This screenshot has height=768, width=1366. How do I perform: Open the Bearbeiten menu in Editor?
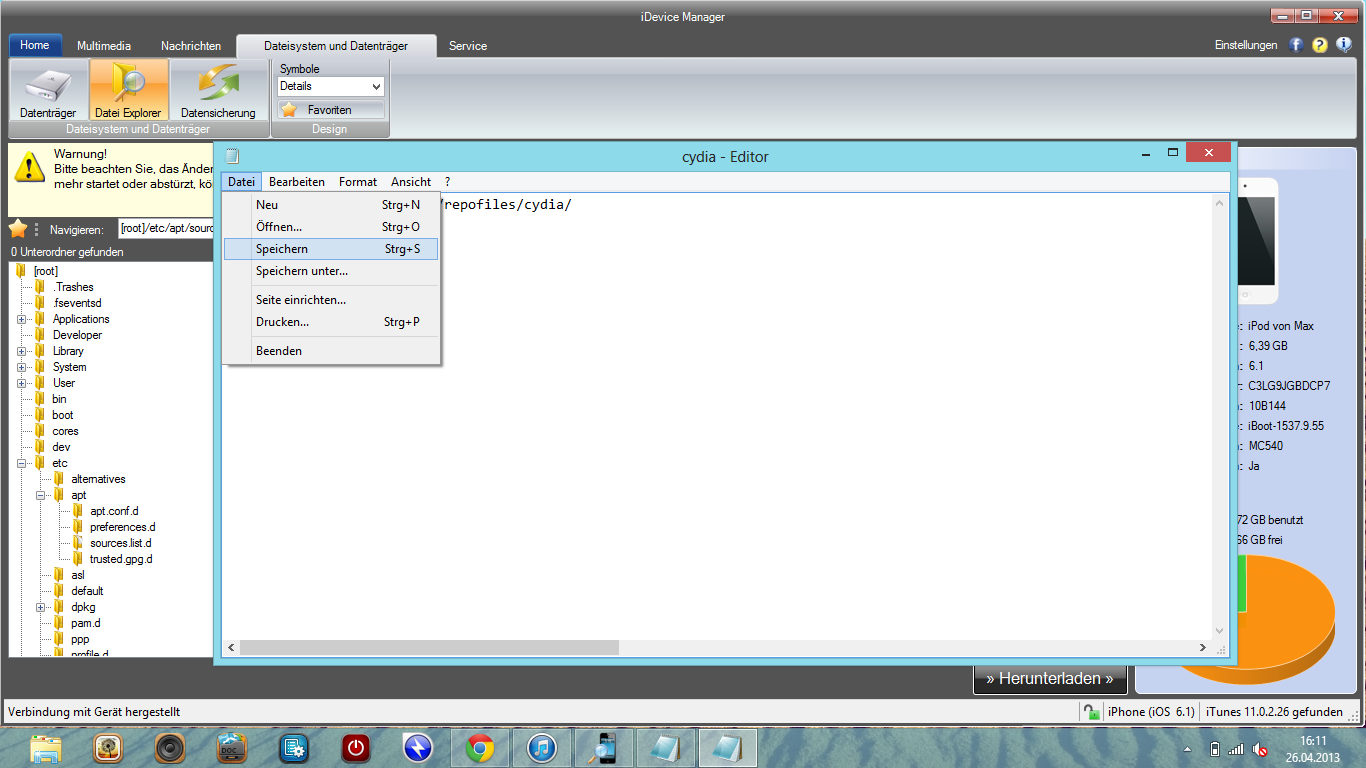[297, 182]
